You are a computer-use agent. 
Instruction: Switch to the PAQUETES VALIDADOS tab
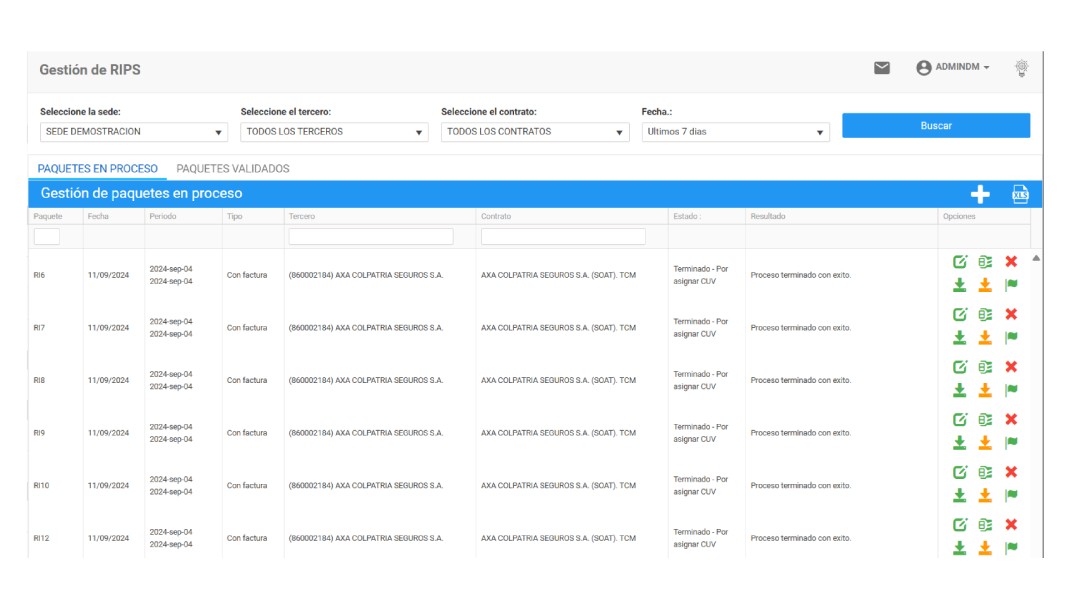click(233, 169)
